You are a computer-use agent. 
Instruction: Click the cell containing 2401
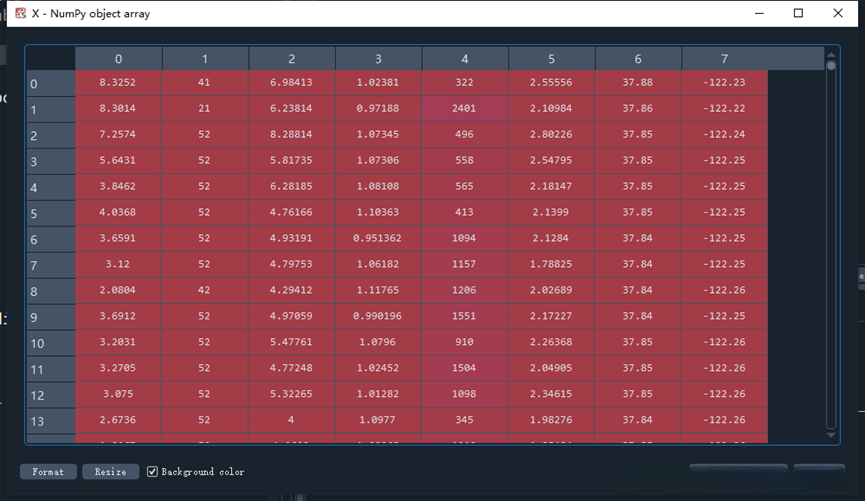(464, 109)
